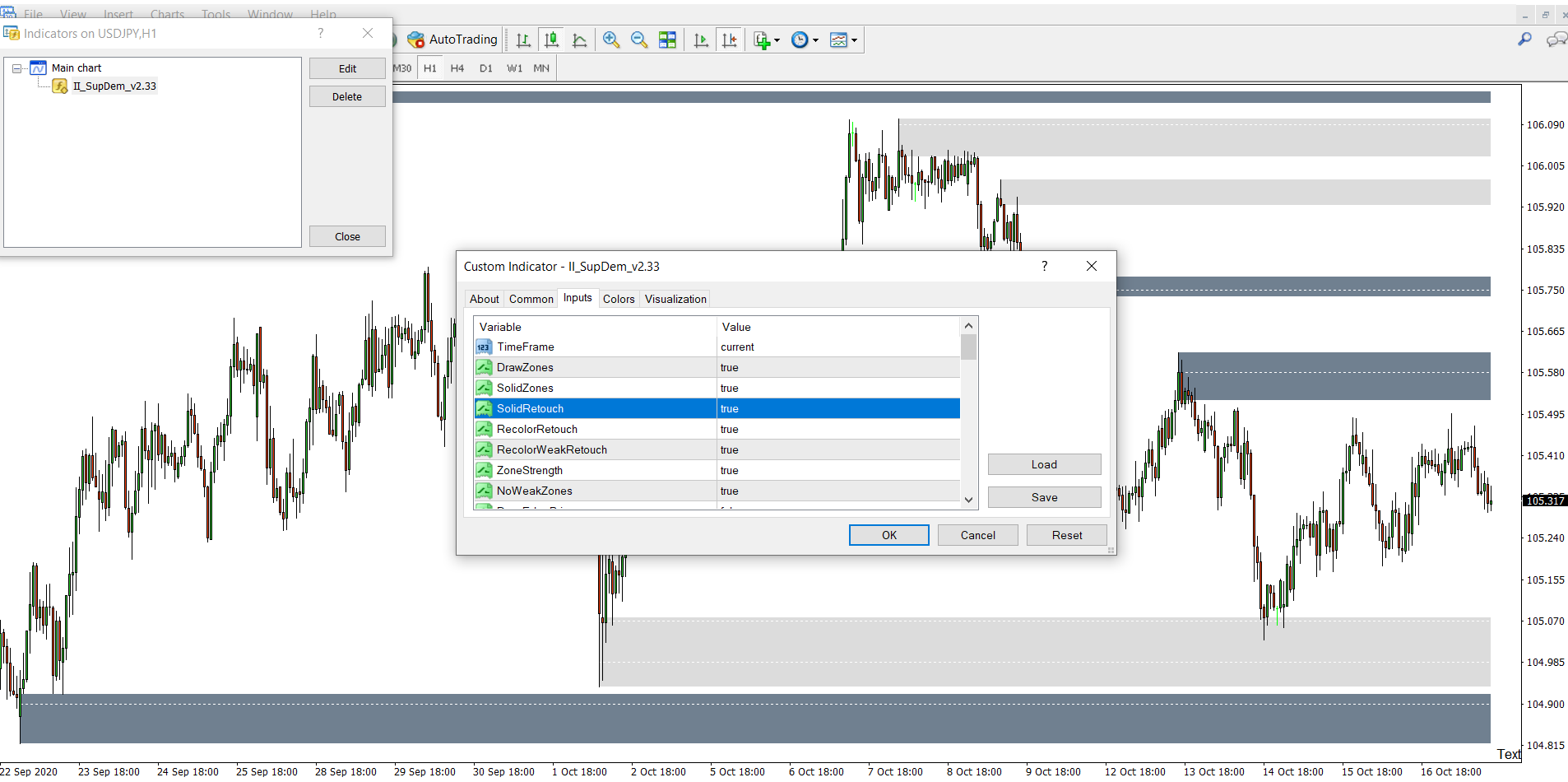Select the RecolorRetouch variable row
Viewport: 1568px width, 782px height.
tap(717, 430)
